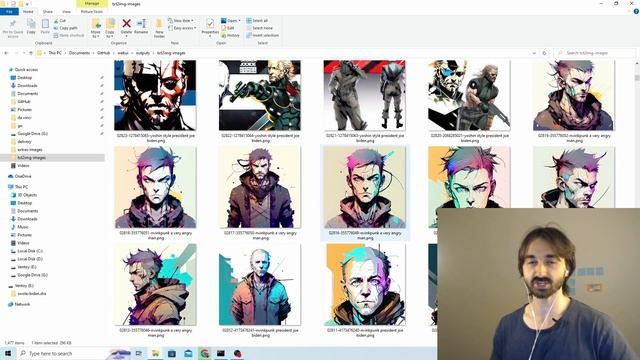
Task: Click the Manage contextual tab
Action: (92, 3)
